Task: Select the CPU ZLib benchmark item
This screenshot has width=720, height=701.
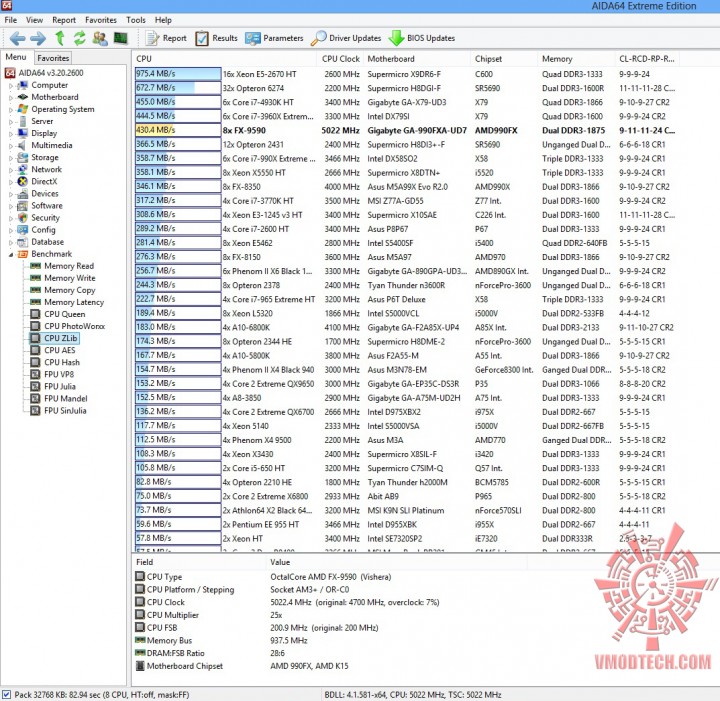Action: pos(55,338)
